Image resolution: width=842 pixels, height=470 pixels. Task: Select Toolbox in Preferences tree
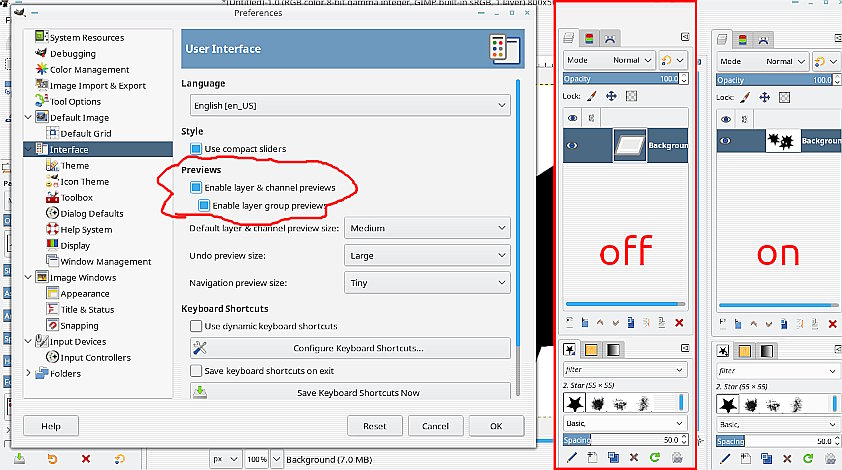click(x=76, y=198)
